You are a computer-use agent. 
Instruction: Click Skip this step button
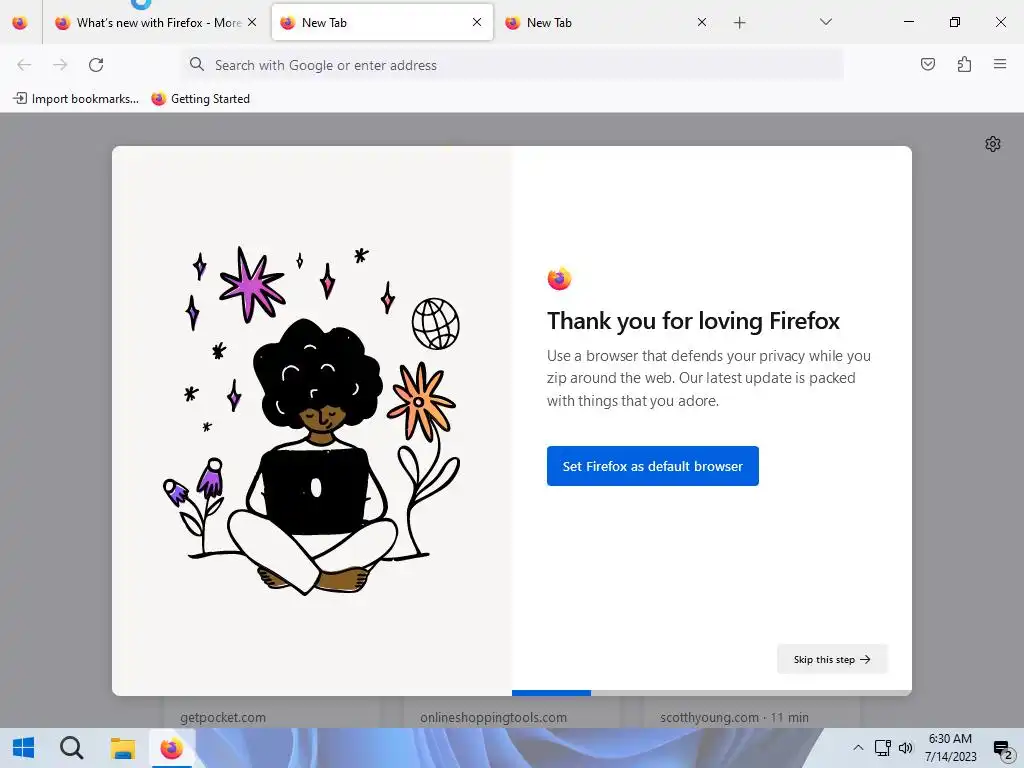(832, 659)
